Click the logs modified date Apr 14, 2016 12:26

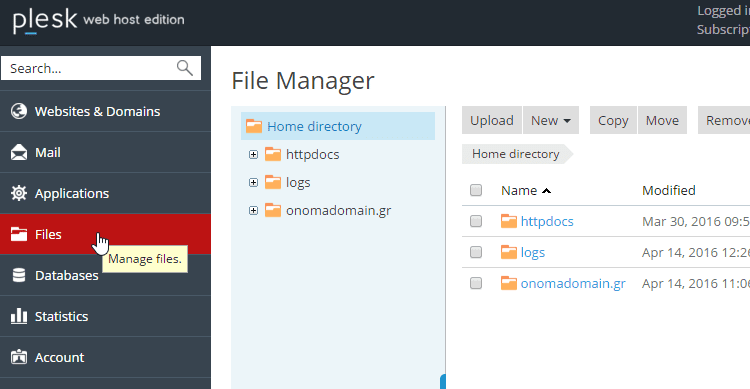click(x=696, y=253)
